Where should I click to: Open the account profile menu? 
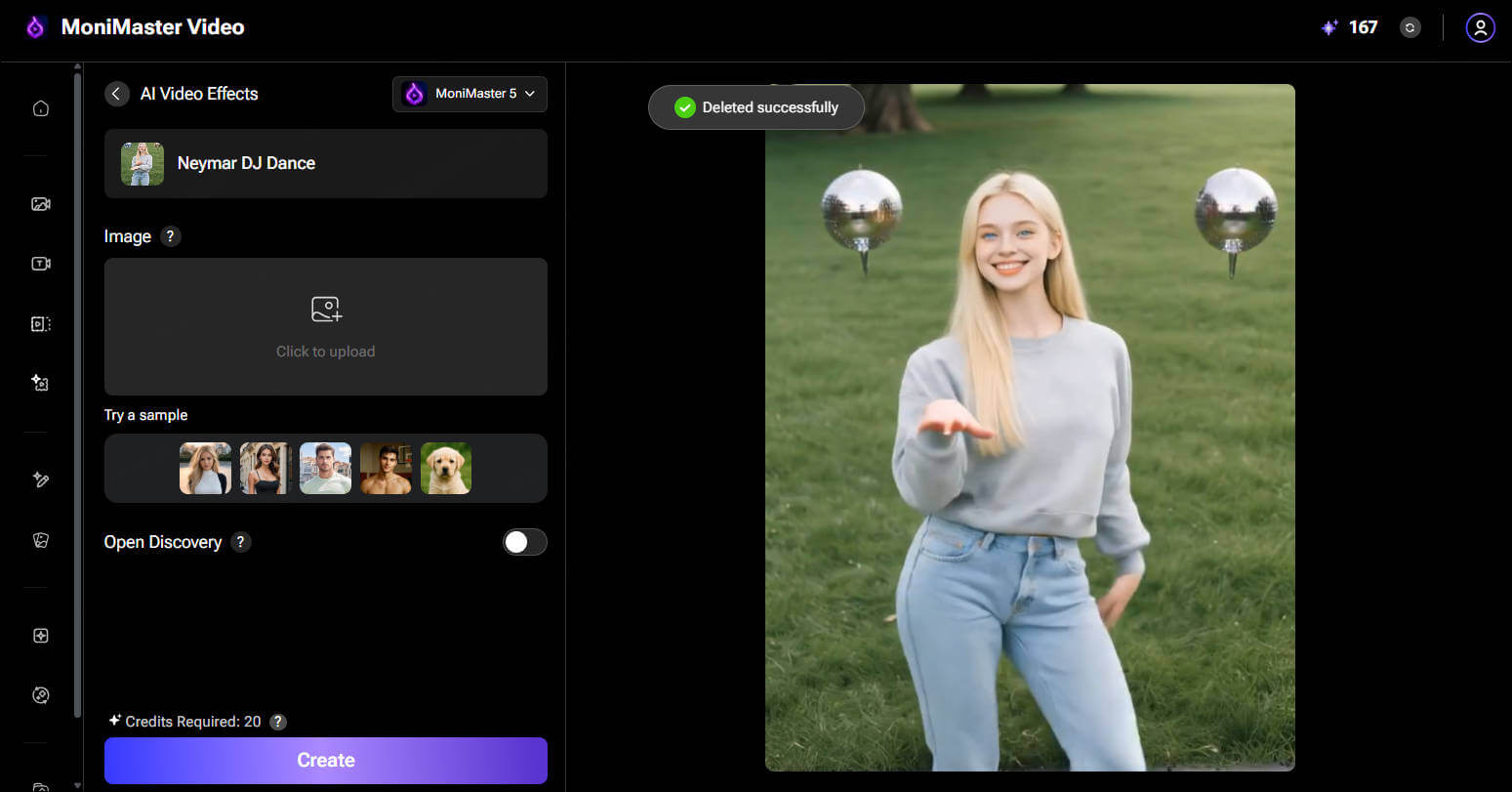[1480, 27]
